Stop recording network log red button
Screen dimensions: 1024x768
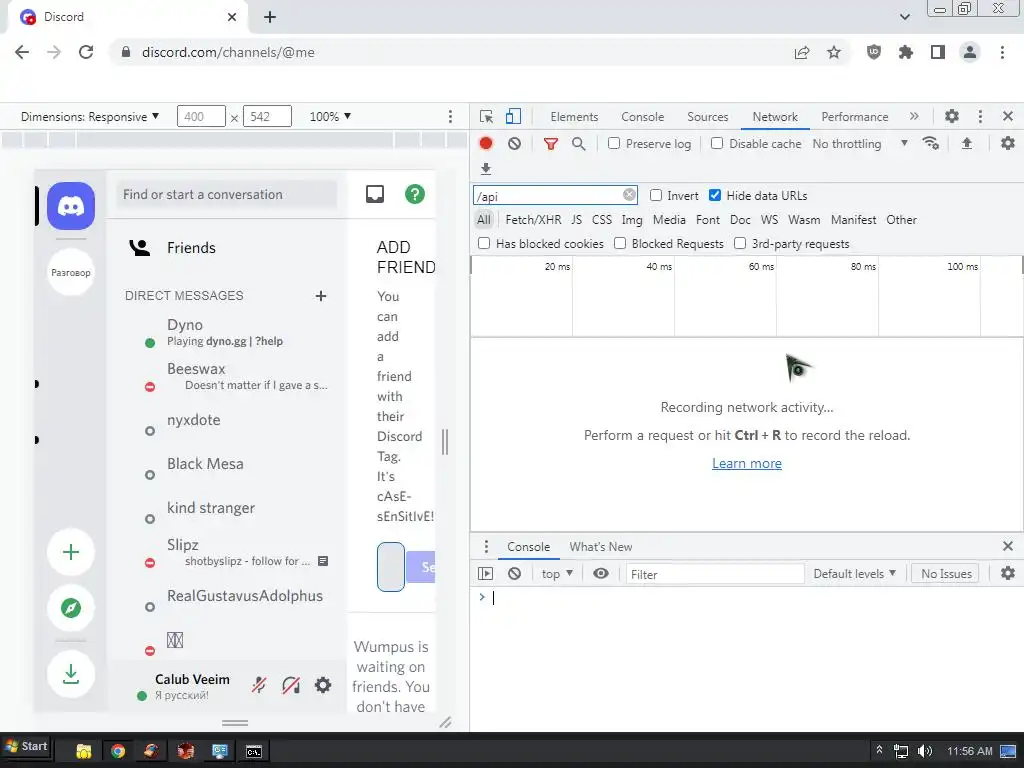point(486,144)
